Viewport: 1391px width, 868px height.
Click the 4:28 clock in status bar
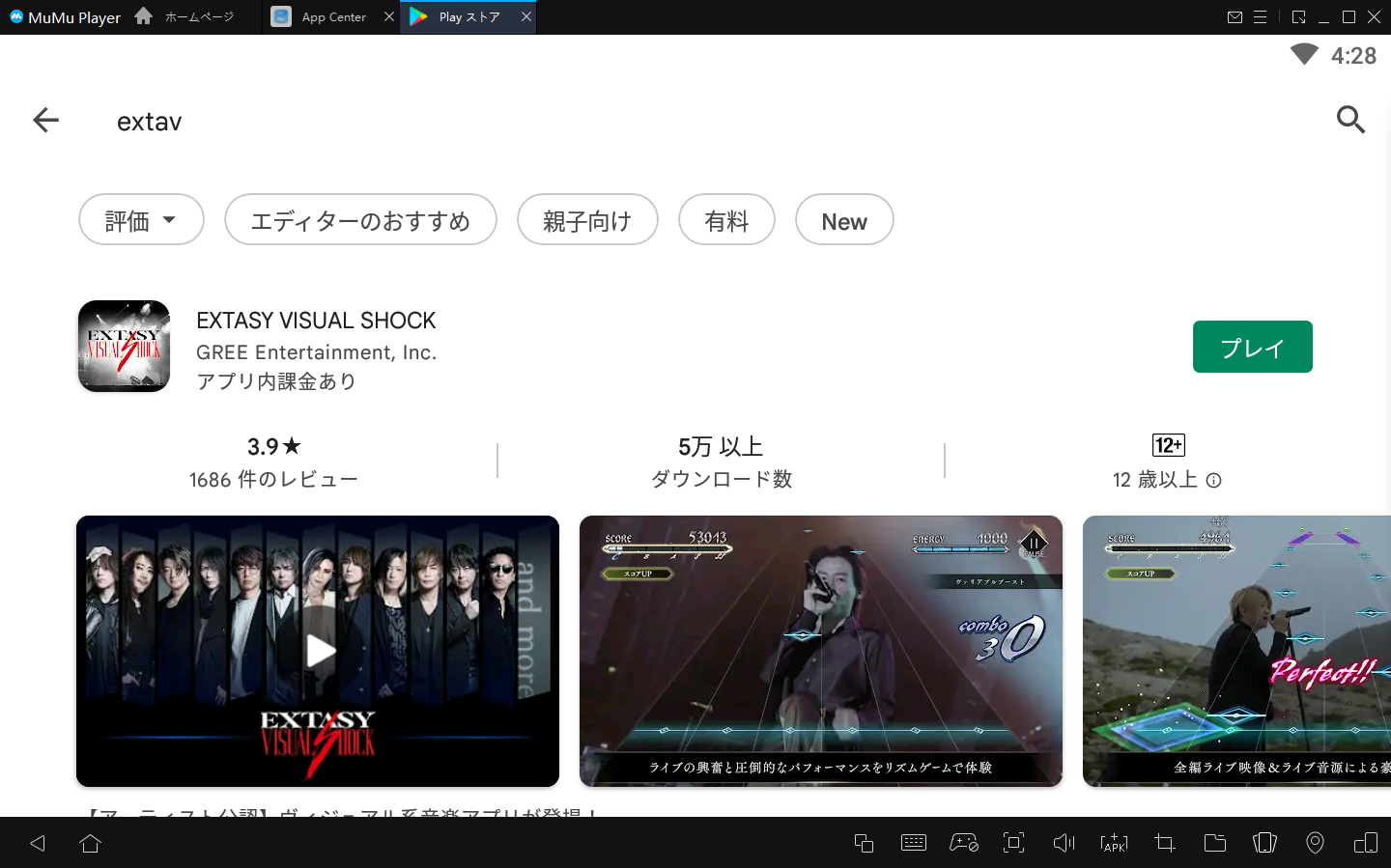[1353, 56]
